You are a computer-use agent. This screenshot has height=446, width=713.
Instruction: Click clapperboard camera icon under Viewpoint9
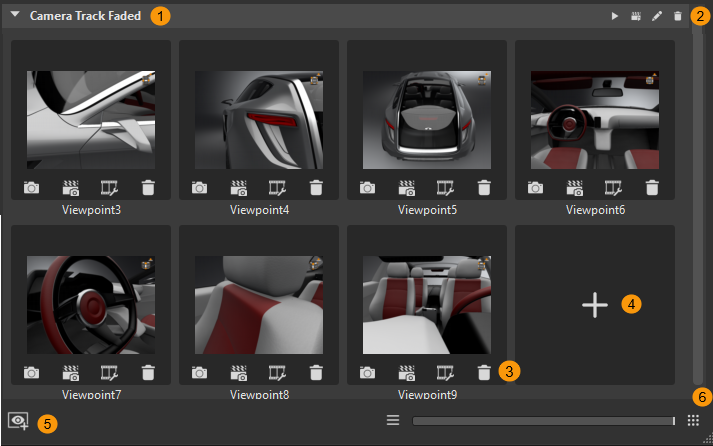[407, 373]
